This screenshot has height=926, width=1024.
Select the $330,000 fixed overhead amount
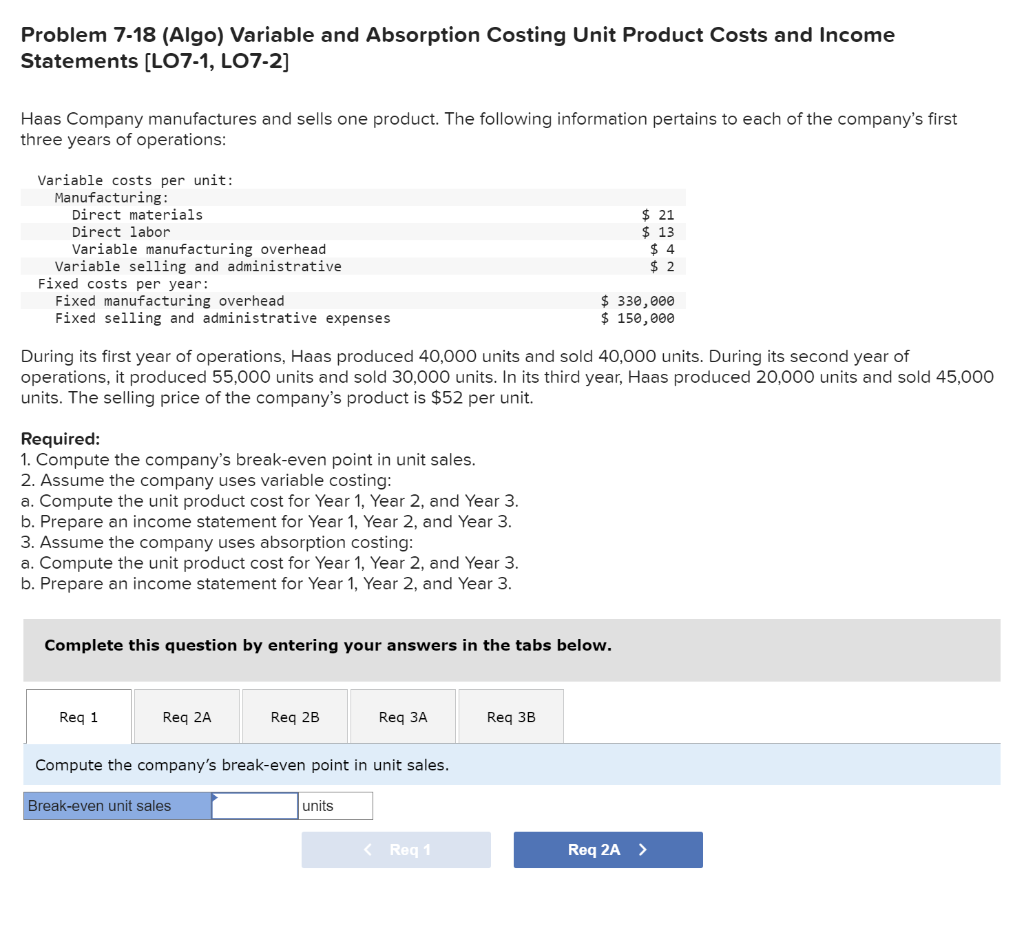point(636,300)
